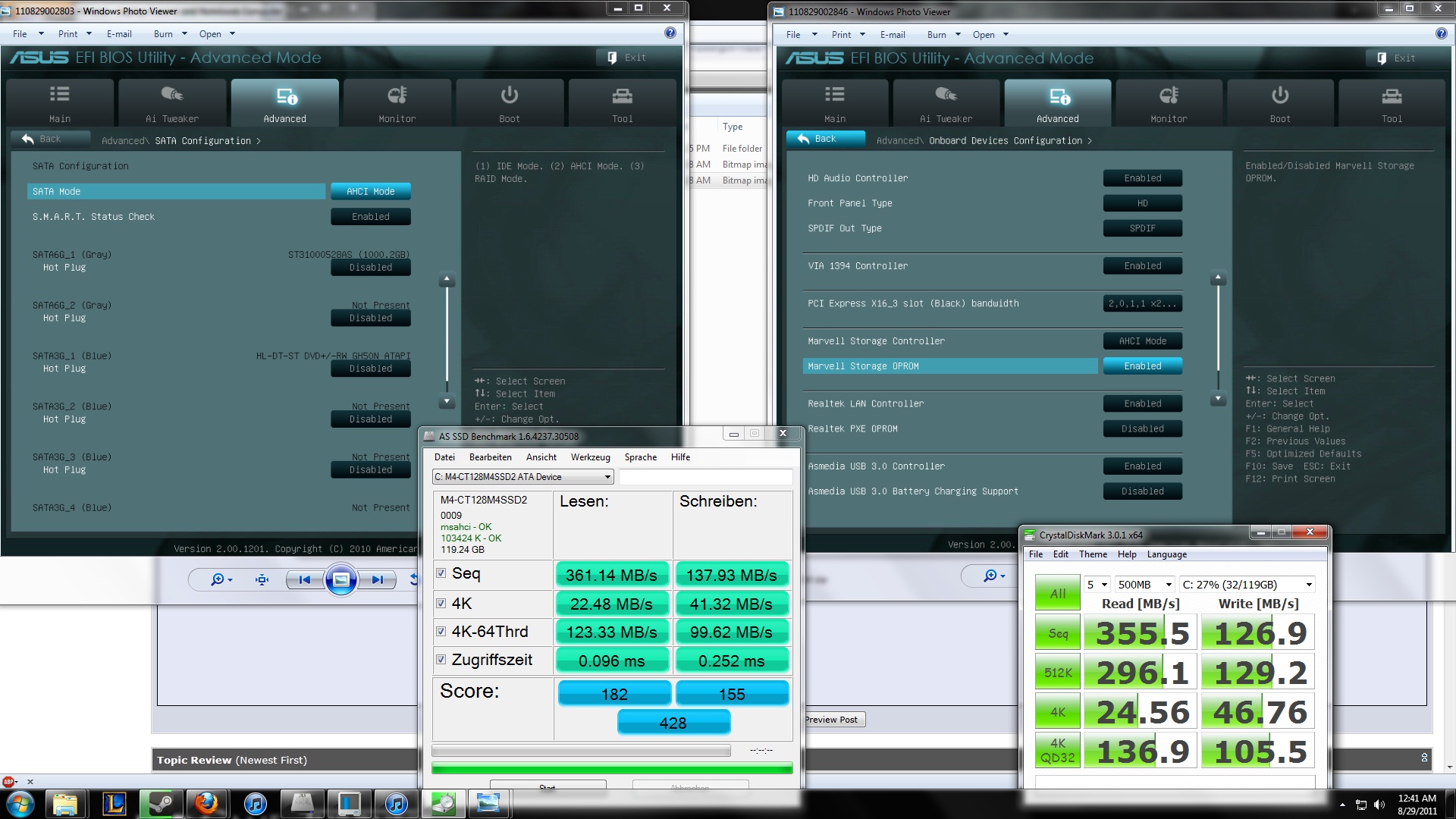1456x819 pixels.
Task: Click the BIOS Main list icon in right photo
Action: [834, 95]
